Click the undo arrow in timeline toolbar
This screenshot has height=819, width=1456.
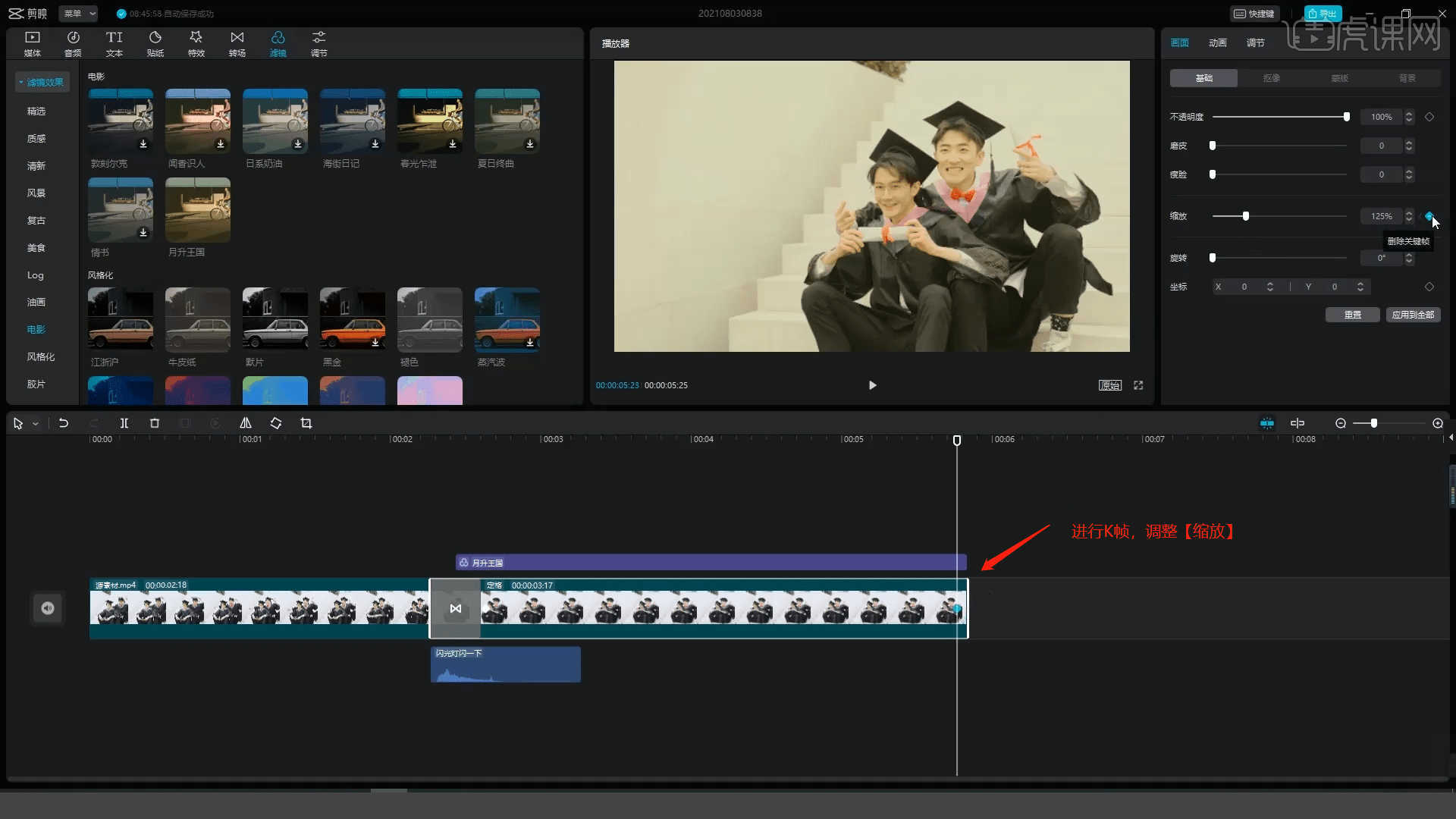[64, 423]
